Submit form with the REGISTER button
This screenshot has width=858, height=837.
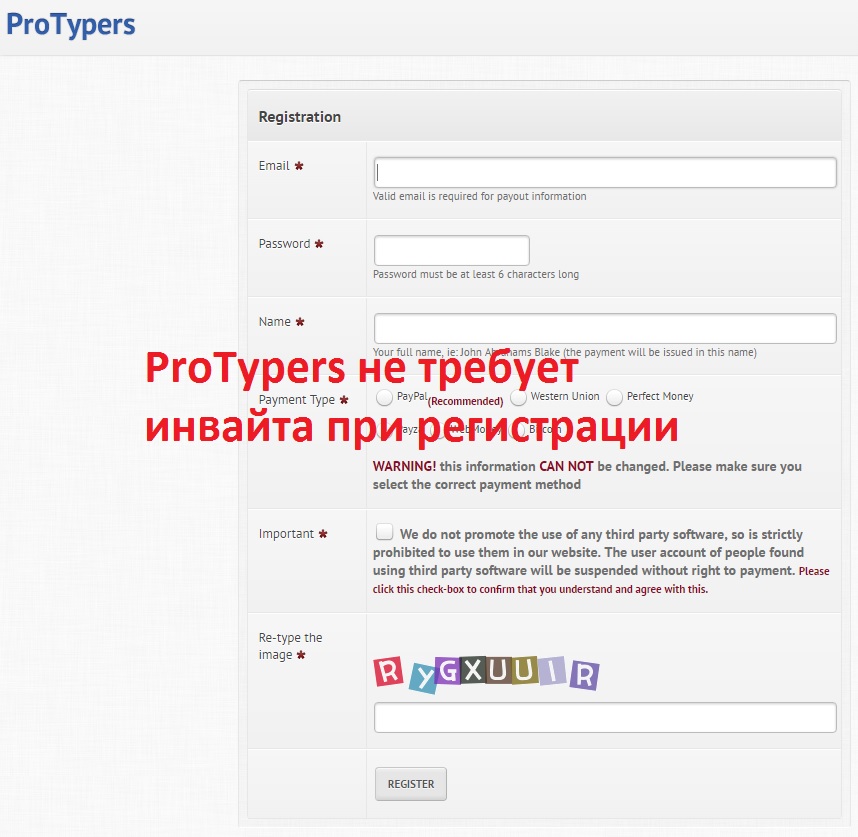point(410,784)
